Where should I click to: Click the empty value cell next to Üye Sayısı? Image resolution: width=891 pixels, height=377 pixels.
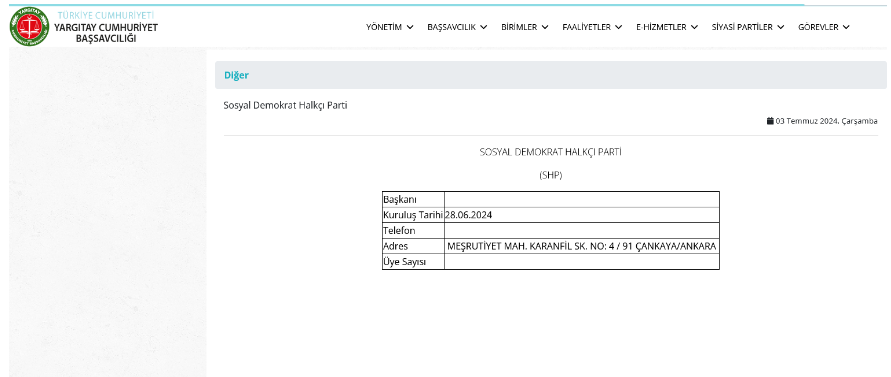[x=582, y=262]
